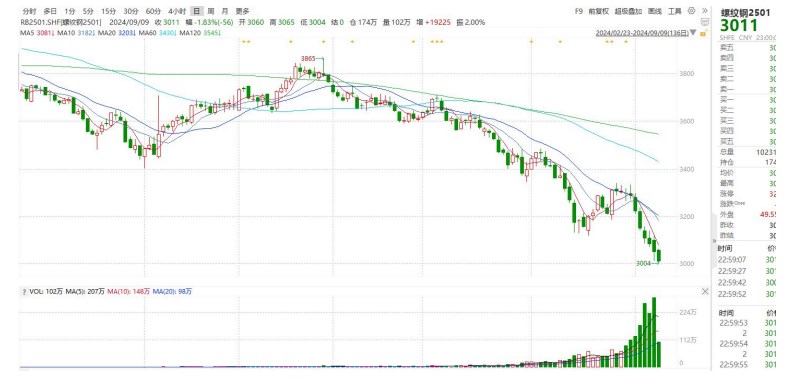The height and width of the screenshot is (382, 791).
Task: Click the small keyboard icon below the chevron
Action: coord(704,22)
